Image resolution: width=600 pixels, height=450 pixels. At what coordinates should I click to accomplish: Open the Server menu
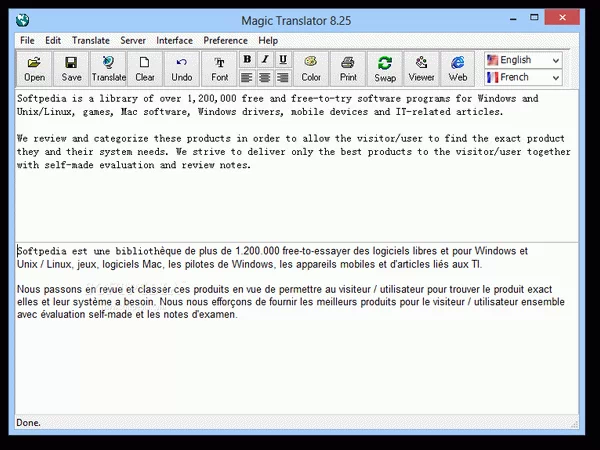(x=133, y=41)
